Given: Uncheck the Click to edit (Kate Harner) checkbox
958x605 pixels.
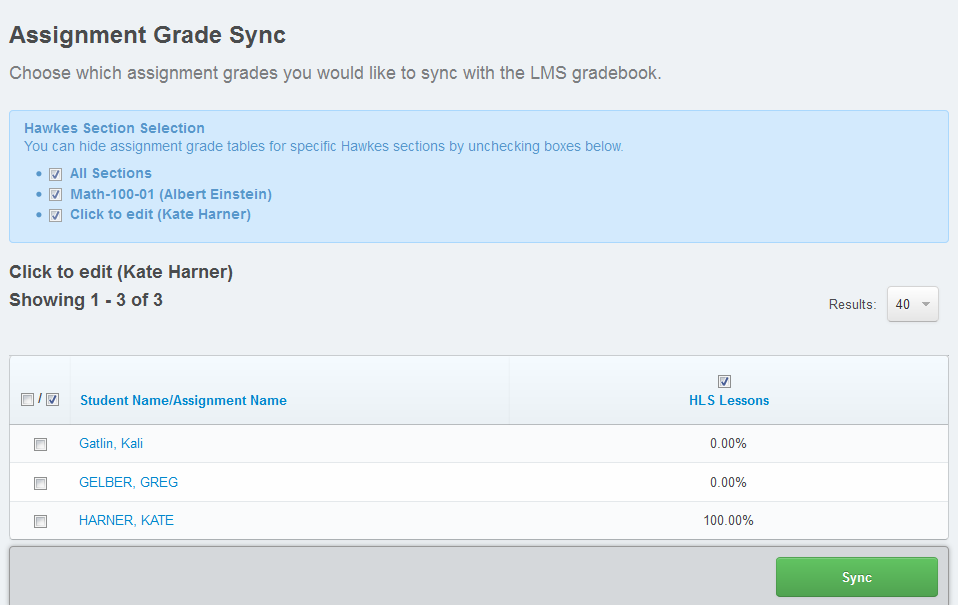Looking at the screenshot, I should (56, 215).
